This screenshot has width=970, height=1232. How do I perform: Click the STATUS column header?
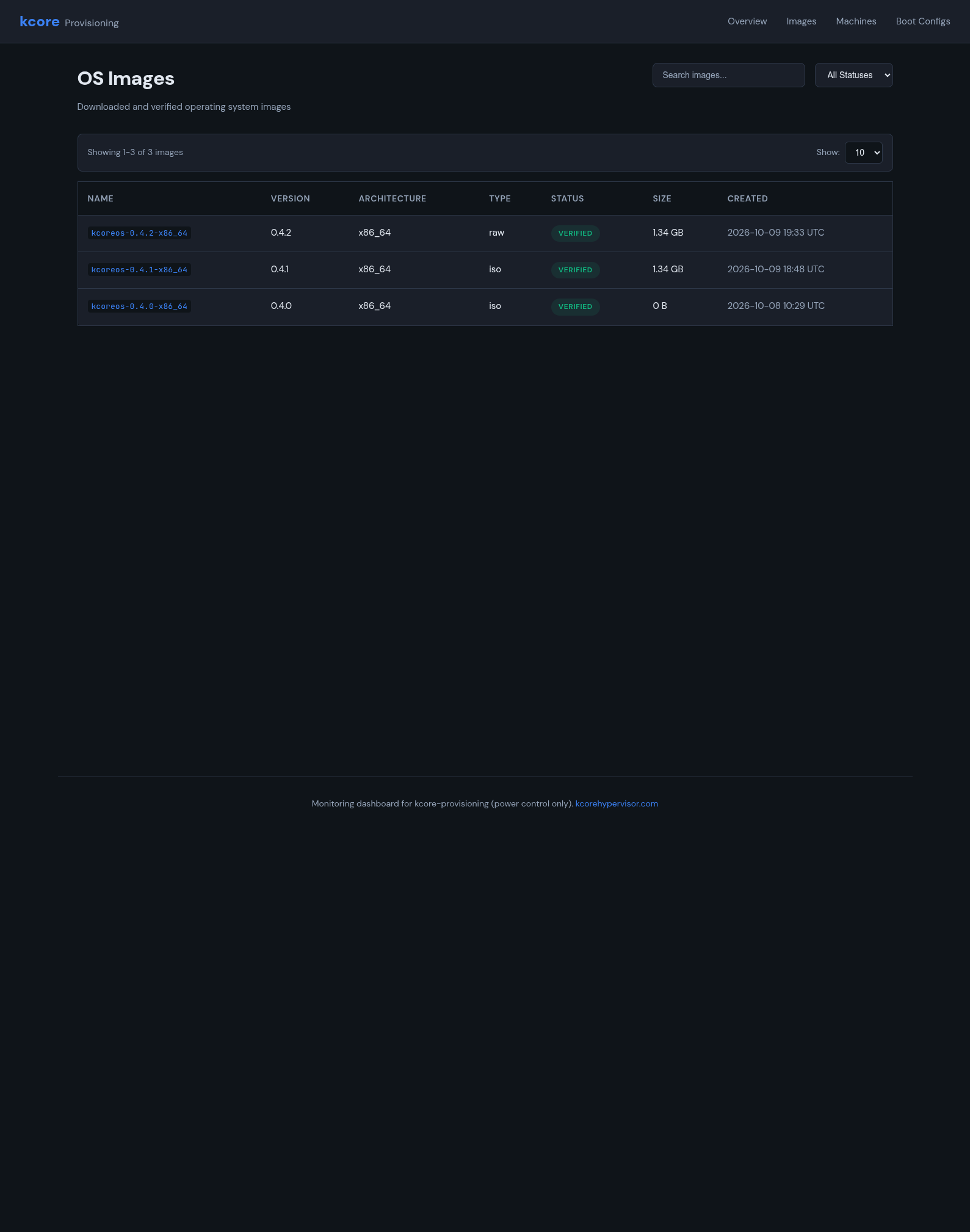click(567, 198)
